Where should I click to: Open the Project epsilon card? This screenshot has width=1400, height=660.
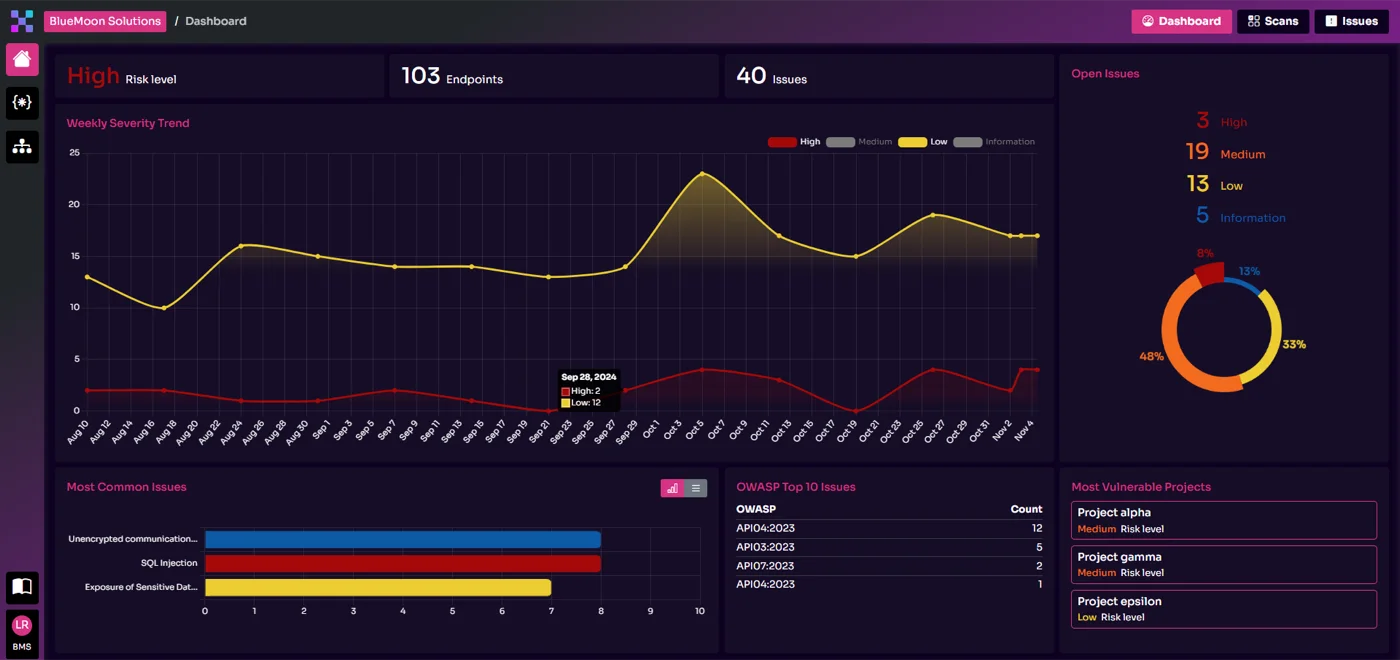(x=1223, y=608)
